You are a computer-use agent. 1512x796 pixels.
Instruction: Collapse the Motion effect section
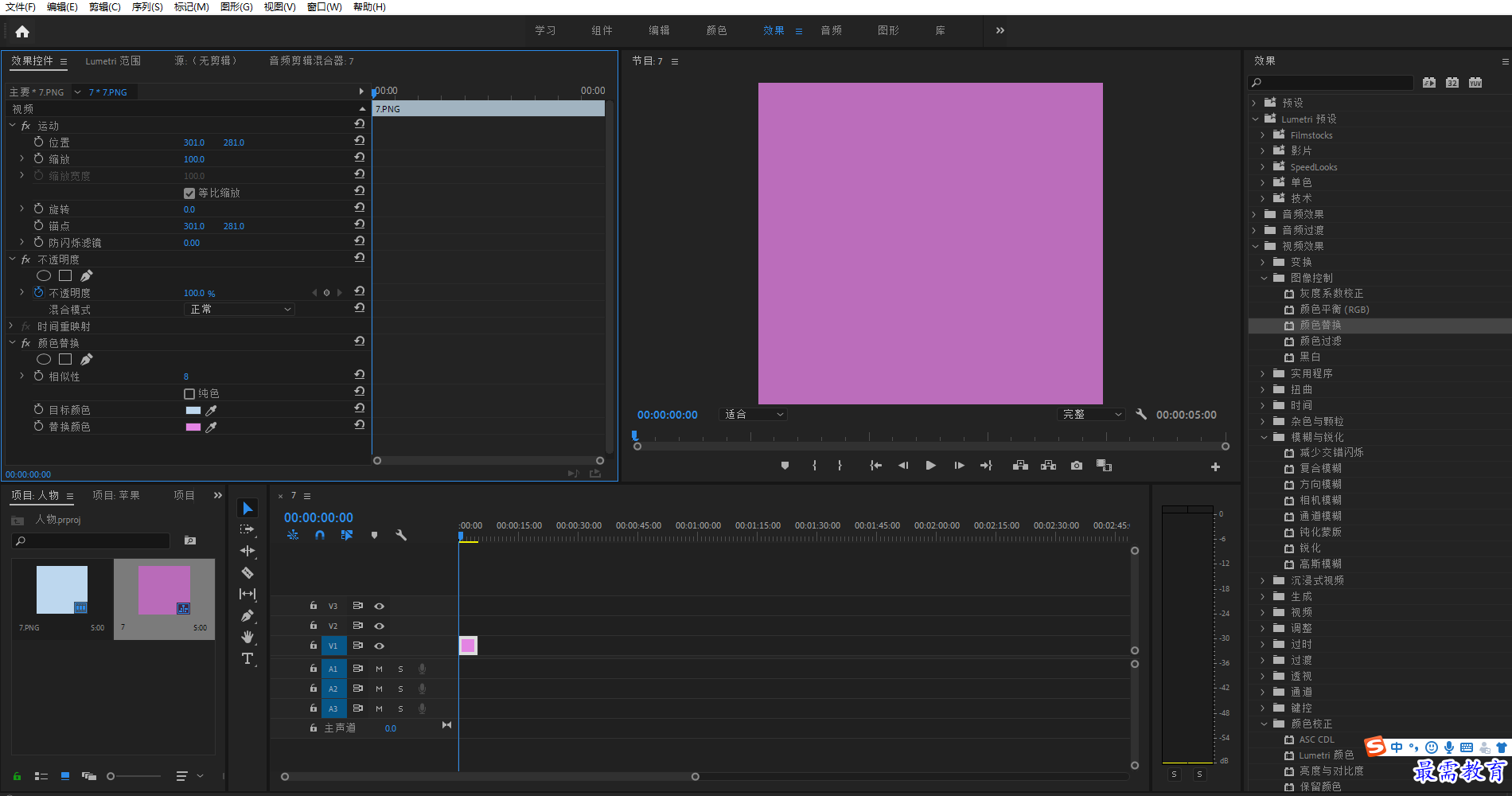coord(12,126)
